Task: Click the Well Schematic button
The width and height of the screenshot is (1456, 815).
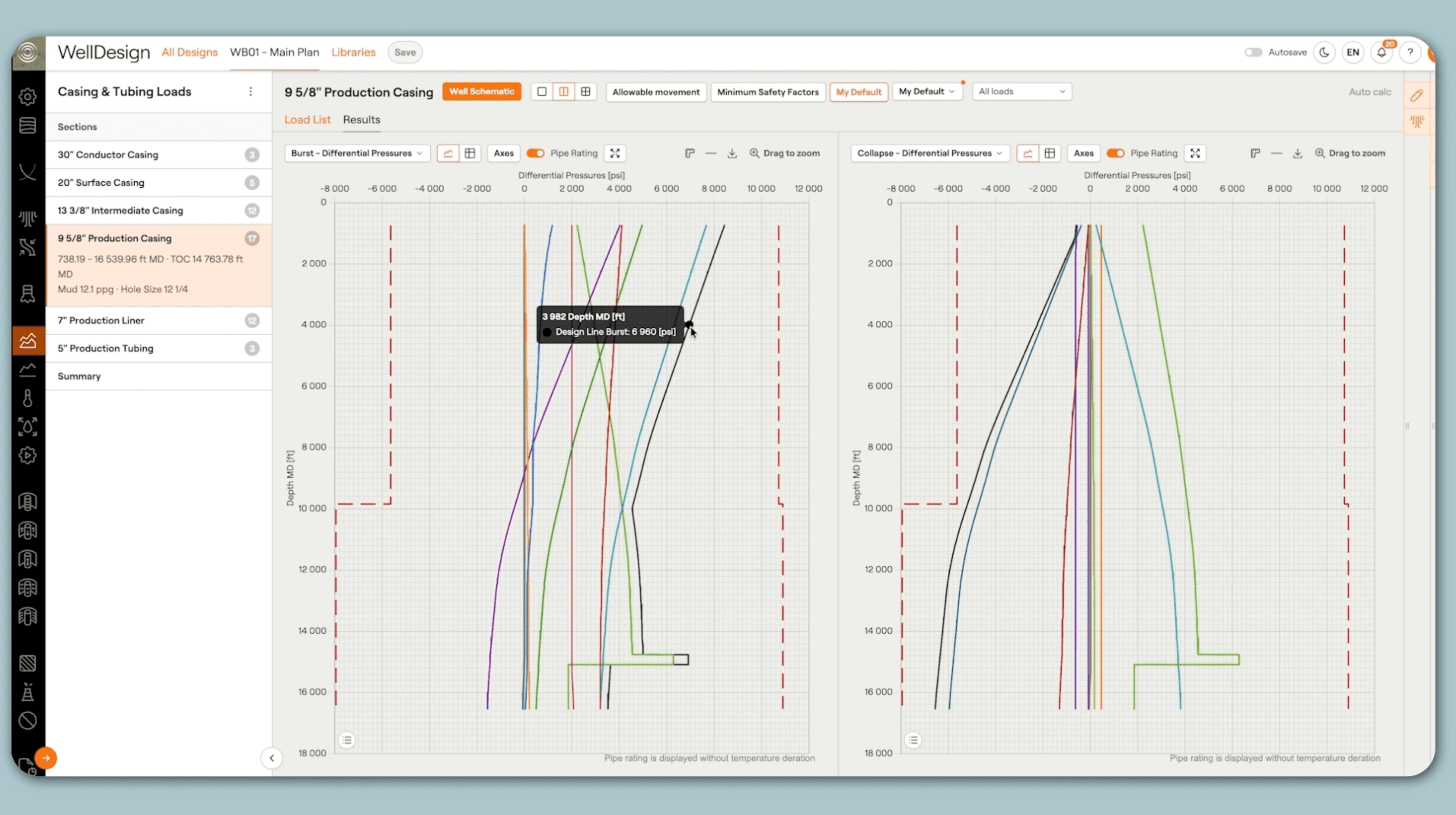Action: [481, 92]
